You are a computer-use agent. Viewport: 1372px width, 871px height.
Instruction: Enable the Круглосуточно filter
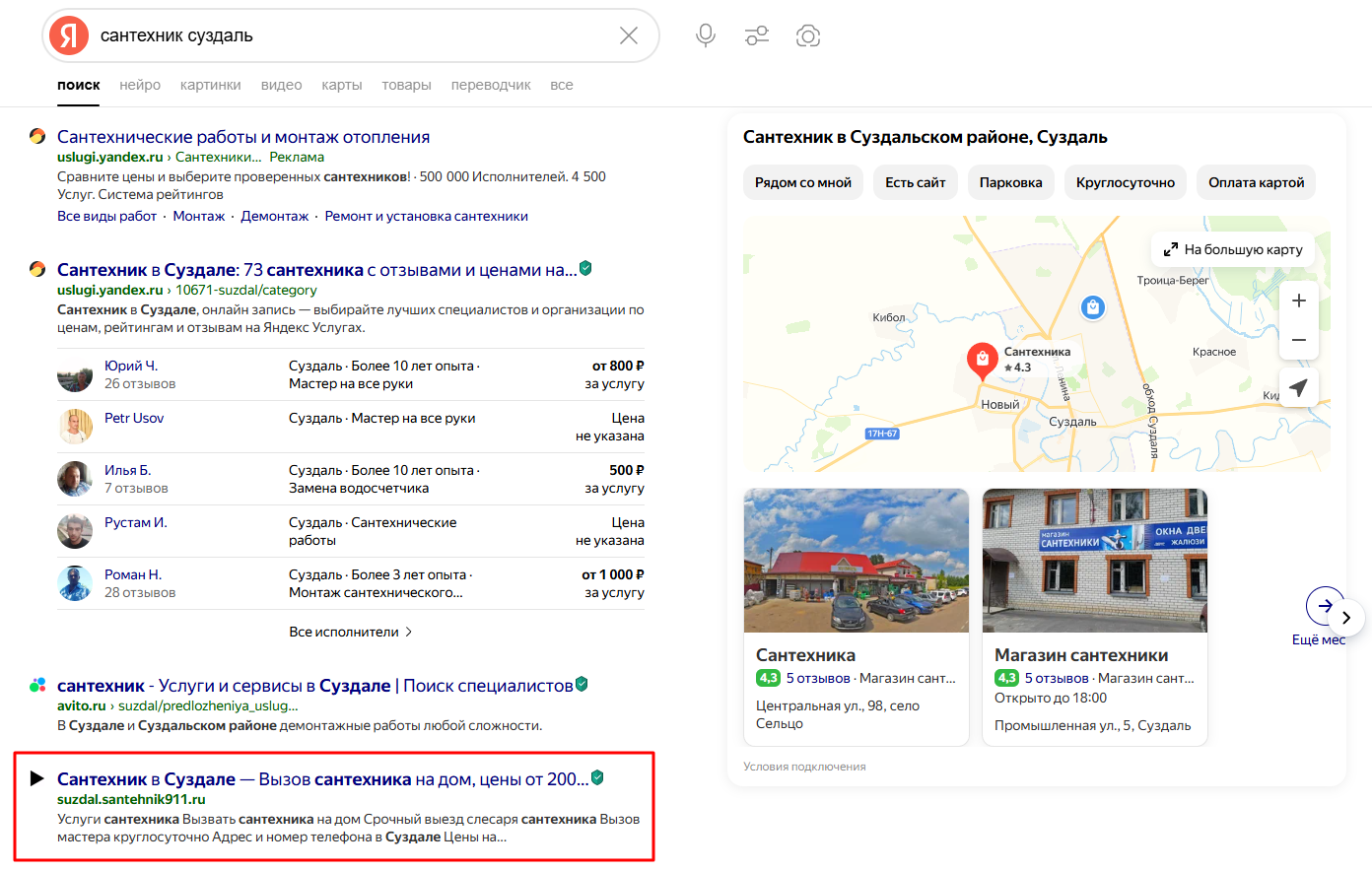click(x=1125, y=182)
